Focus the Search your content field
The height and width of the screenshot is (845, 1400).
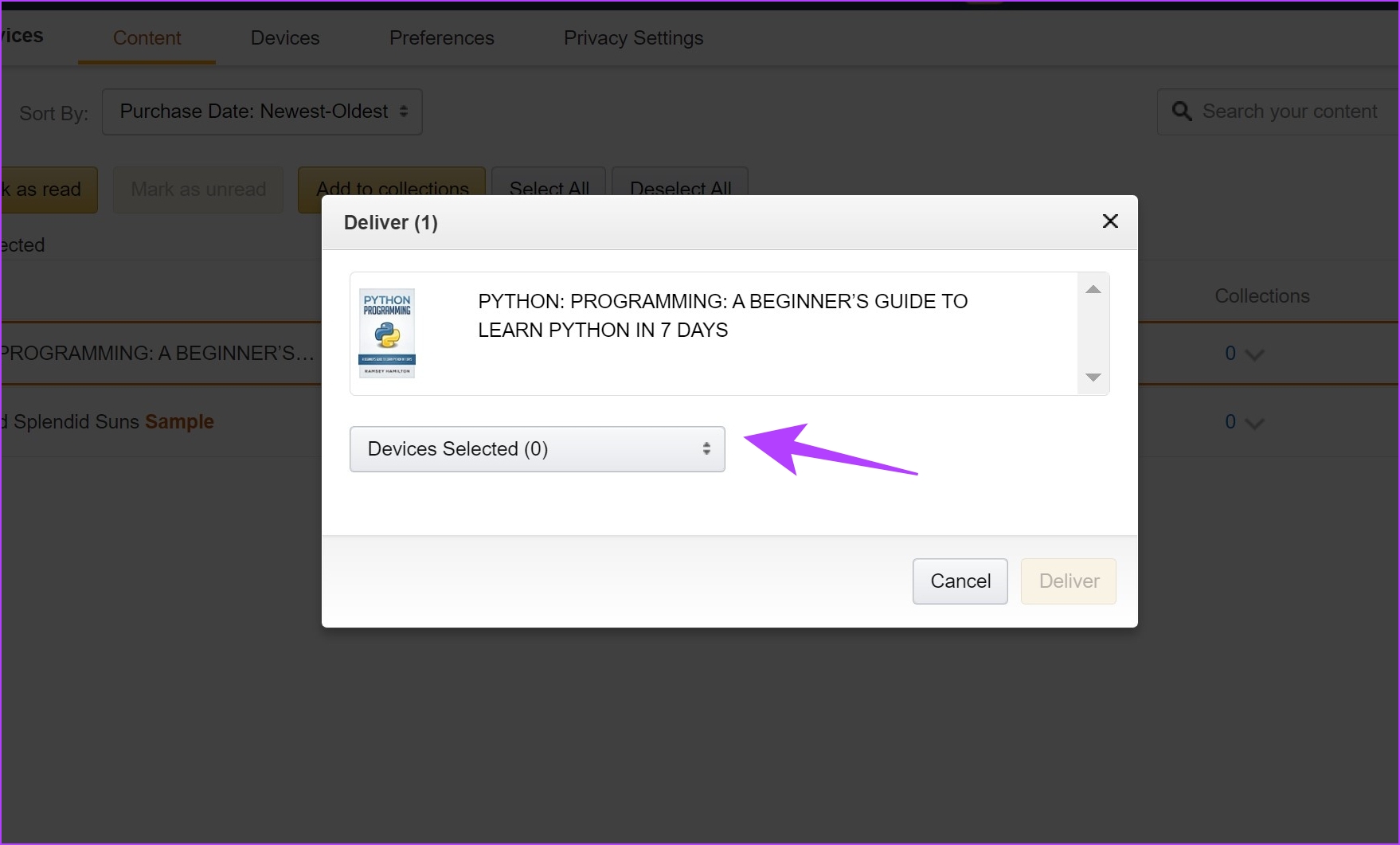1290,111
